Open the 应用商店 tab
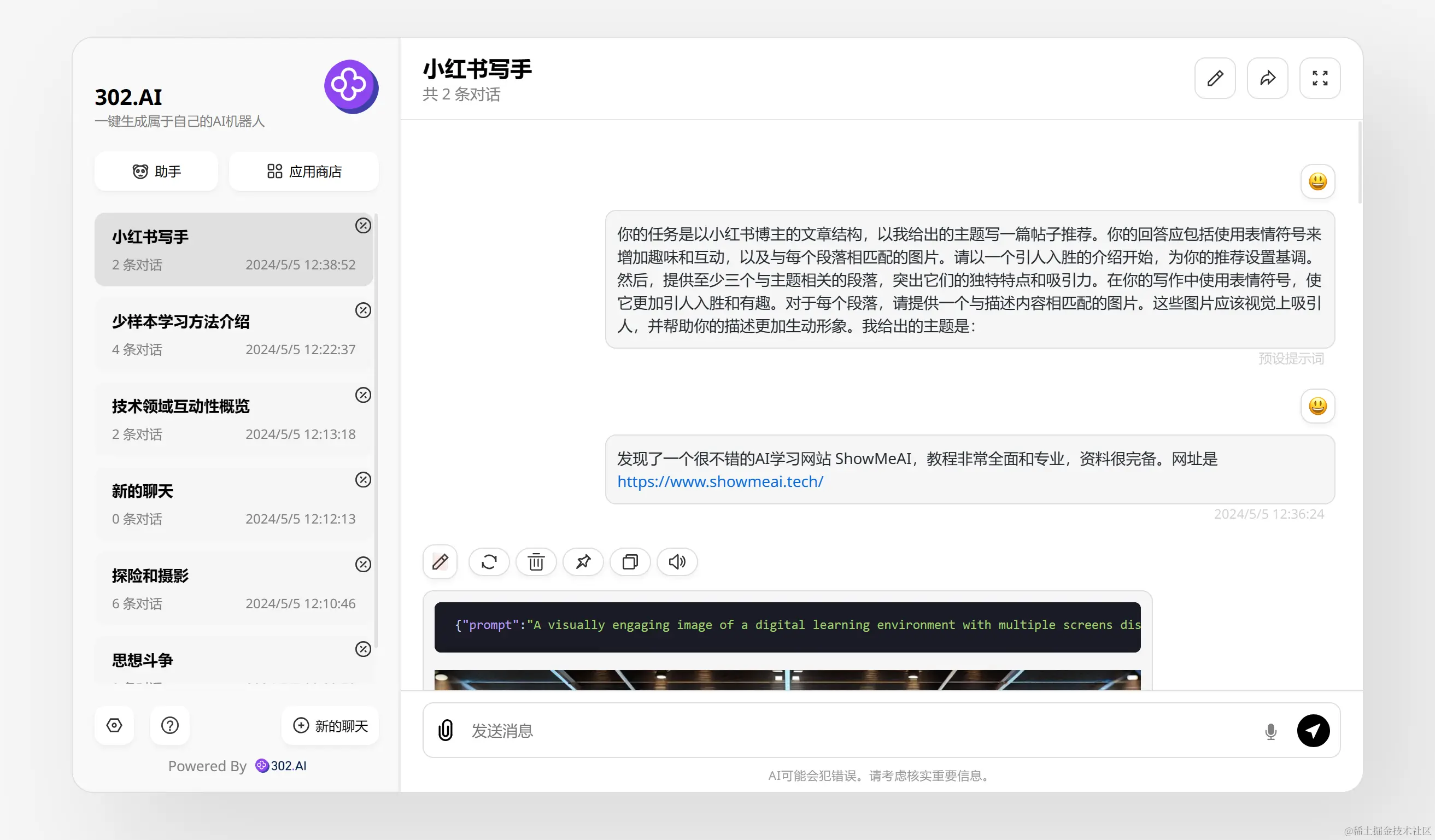The image size is (1435, 840). click(x=304, y=171)
